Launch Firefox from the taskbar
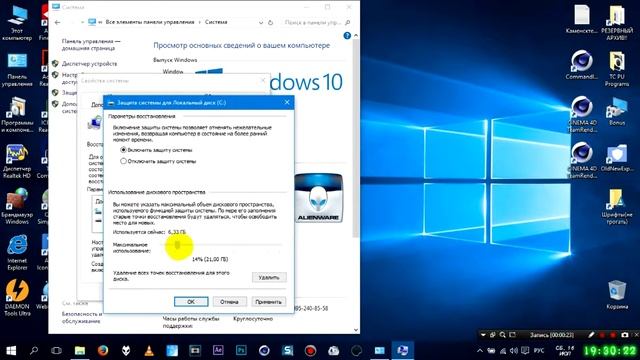 [103, 351]
